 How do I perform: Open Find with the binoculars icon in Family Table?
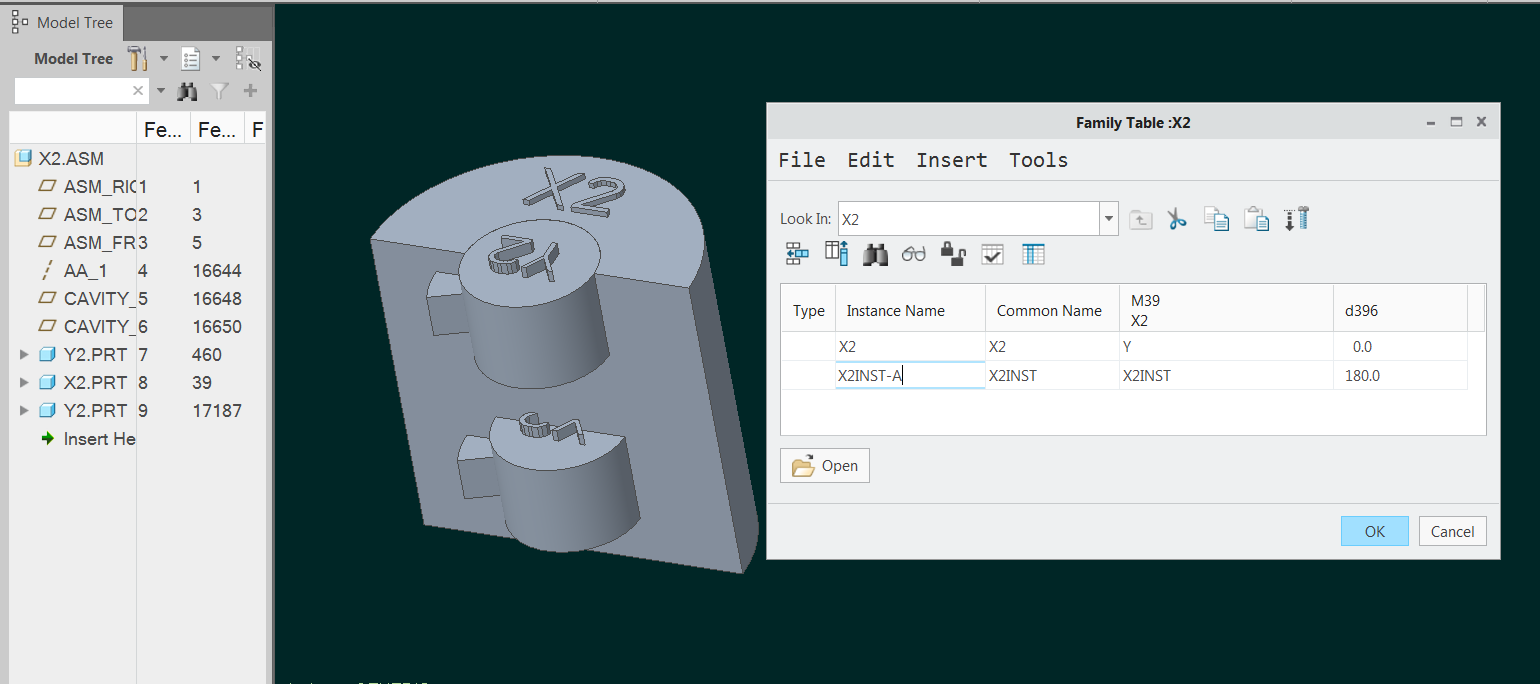[x=875, y=253]
